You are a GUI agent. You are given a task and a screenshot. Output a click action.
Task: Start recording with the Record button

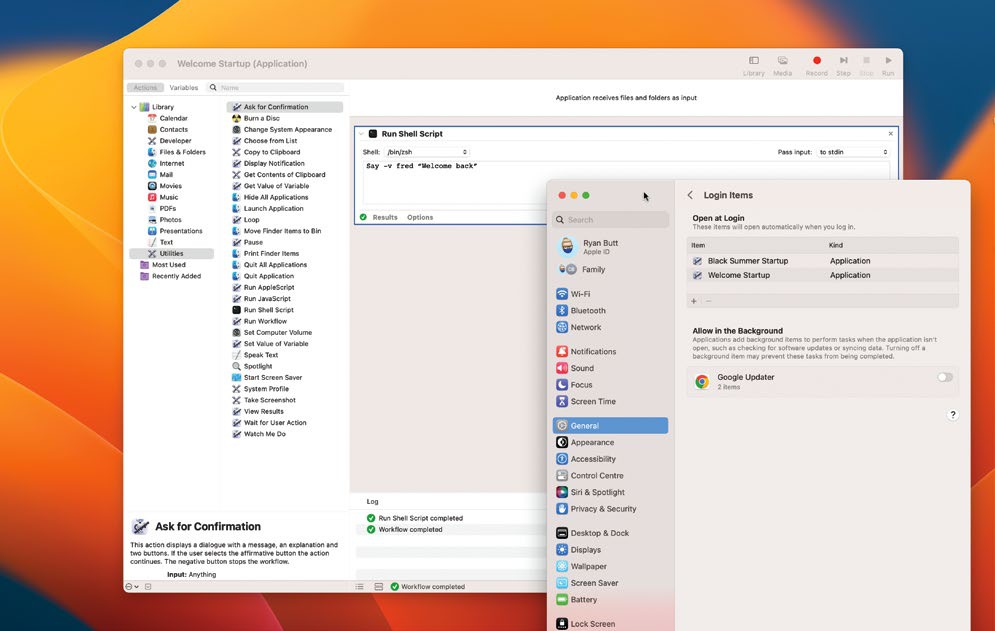tap(817, 65)
